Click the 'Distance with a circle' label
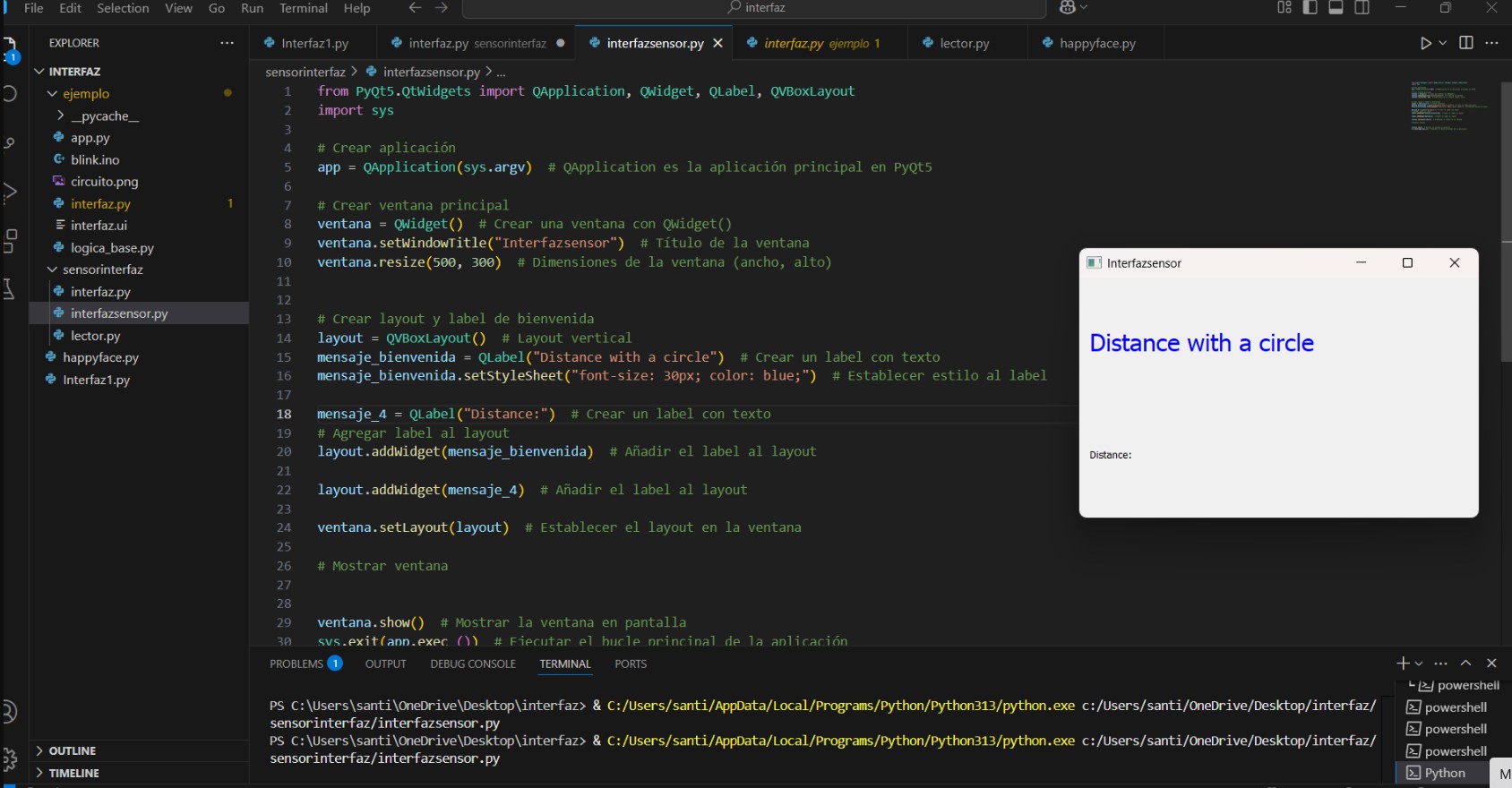The width and height of the screenshot is (1512, 788). (x=1201, y=343)
